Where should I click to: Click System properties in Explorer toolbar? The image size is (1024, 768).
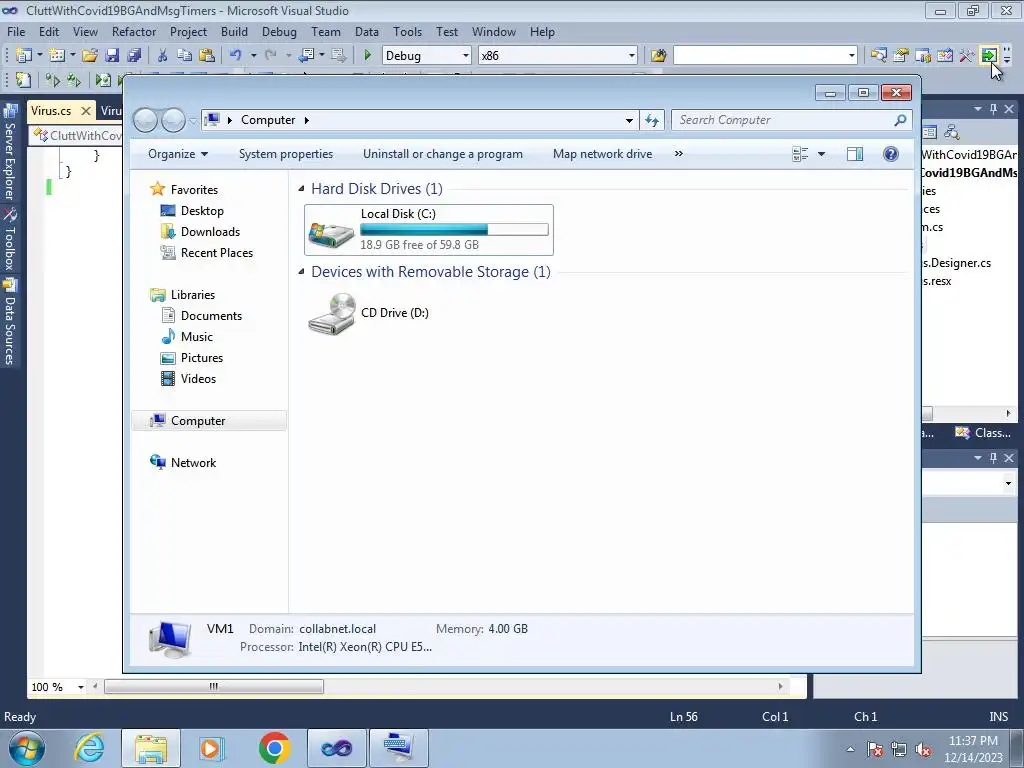point(285,154)
